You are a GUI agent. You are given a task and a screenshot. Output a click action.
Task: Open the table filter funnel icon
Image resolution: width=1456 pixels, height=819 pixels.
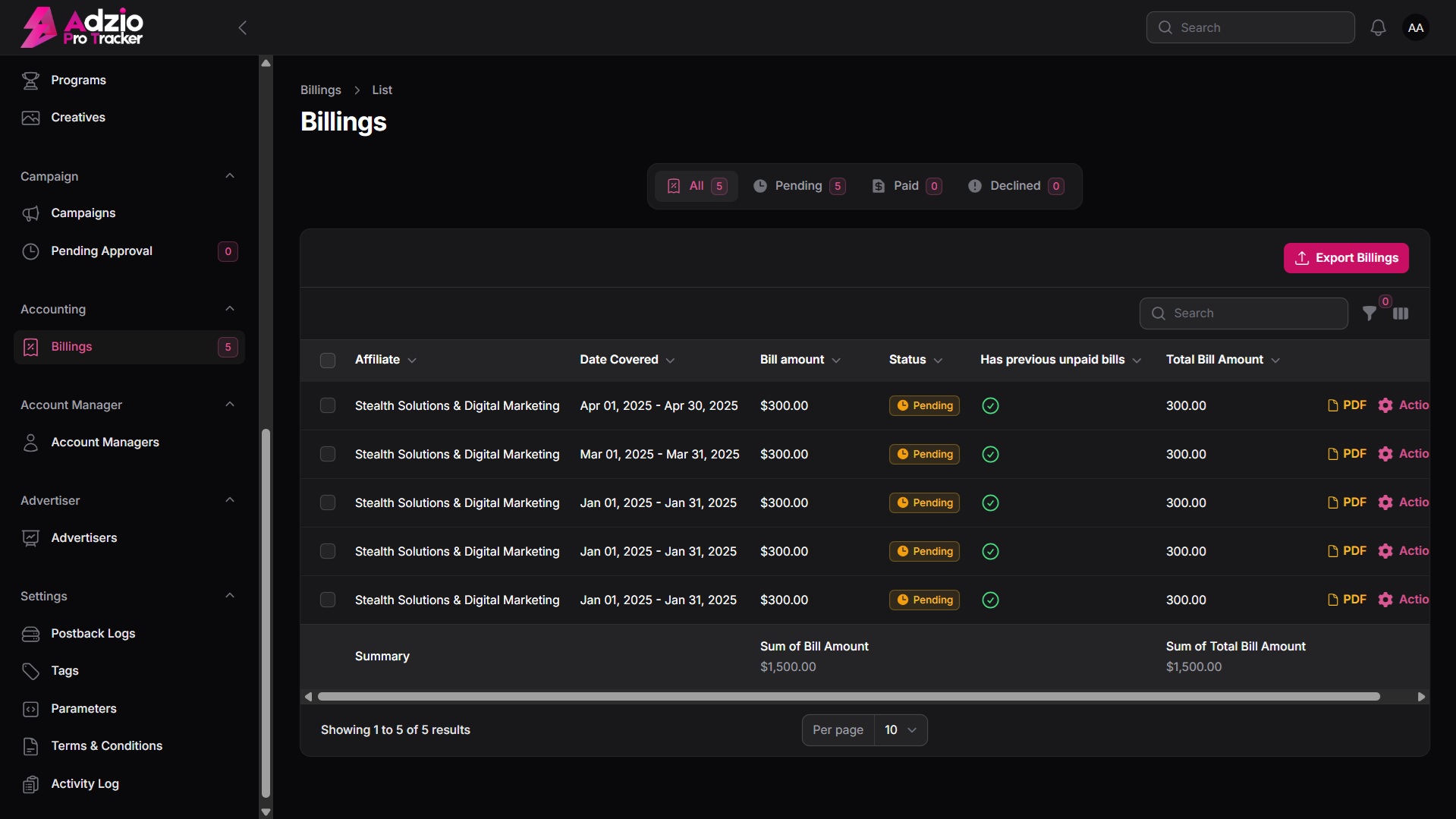tap(1370, 313)
